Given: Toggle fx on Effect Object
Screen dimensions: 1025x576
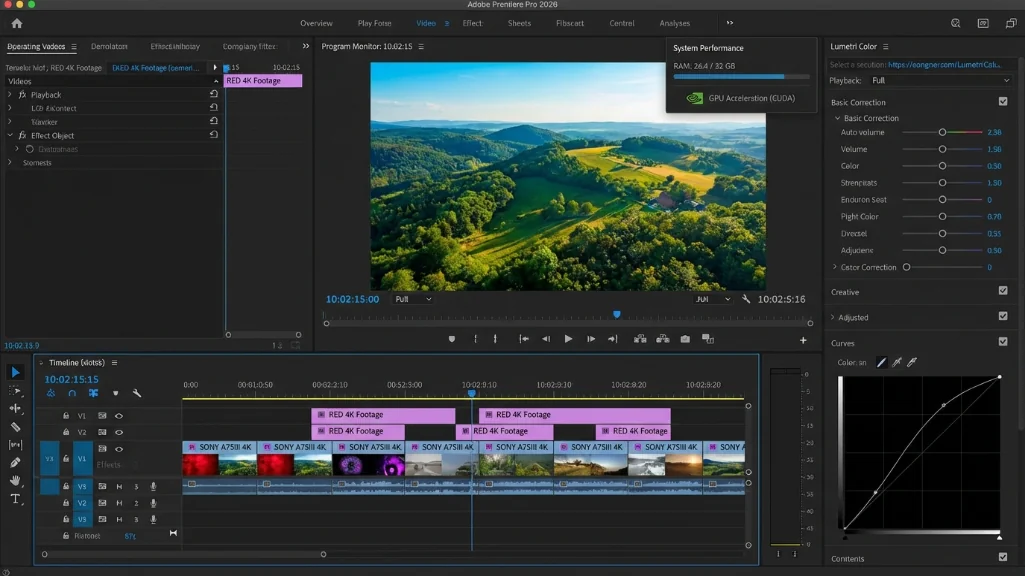Looking at the screenshot, I should point(22,135).
